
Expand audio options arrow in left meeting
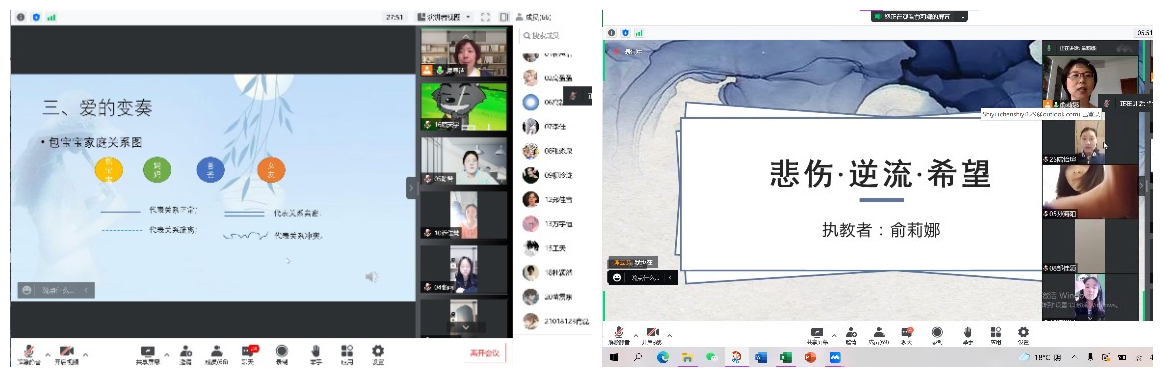click(47, 355)
